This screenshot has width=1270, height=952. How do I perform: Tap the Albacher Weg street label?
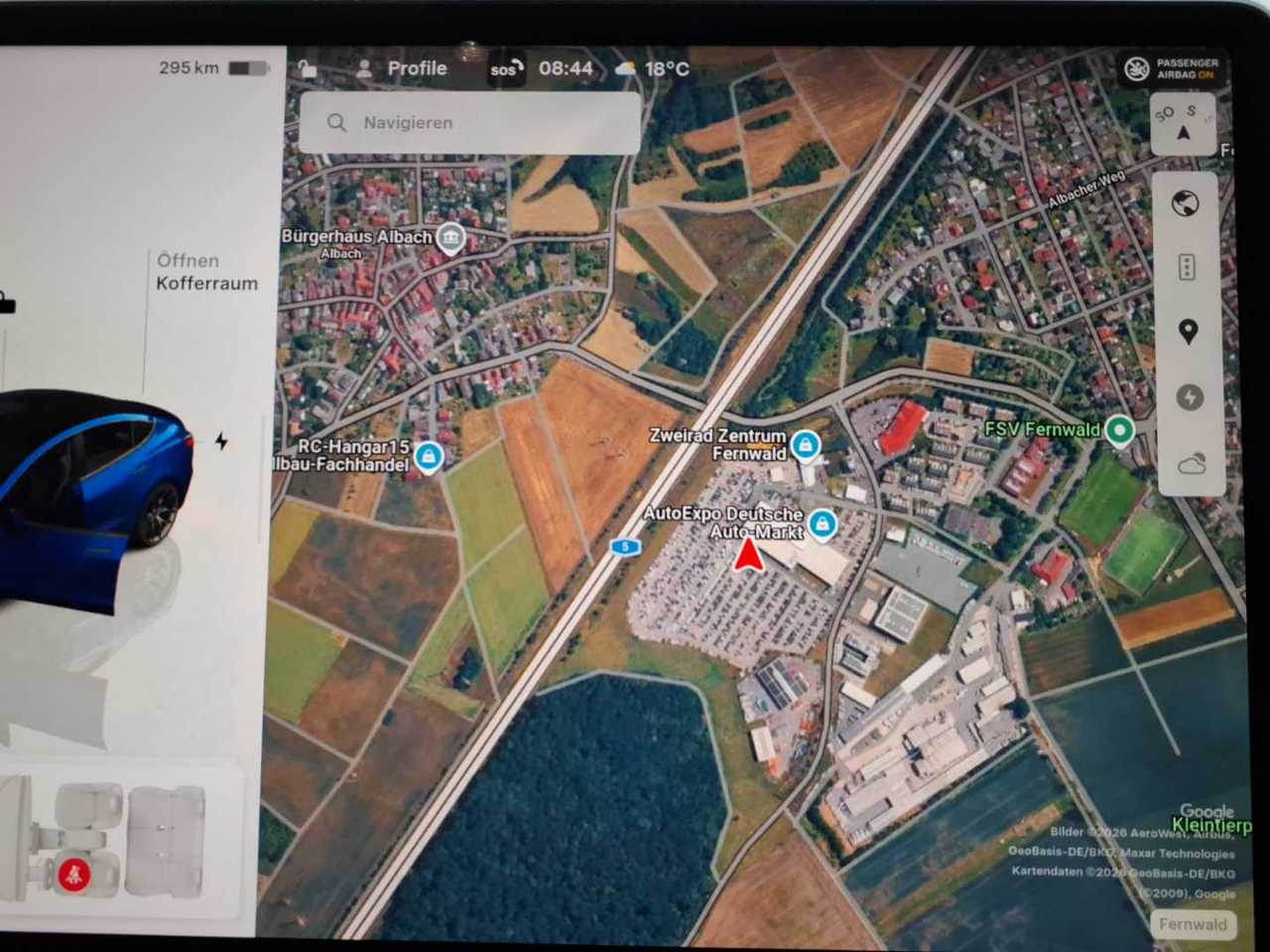point(1086,188)
